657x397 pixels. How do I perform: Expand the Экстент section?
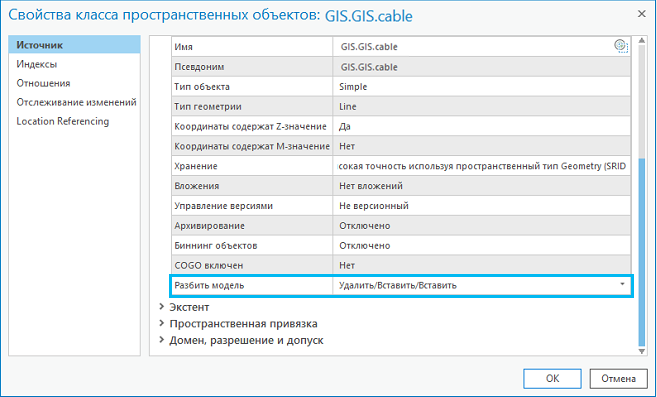point(161,307)
